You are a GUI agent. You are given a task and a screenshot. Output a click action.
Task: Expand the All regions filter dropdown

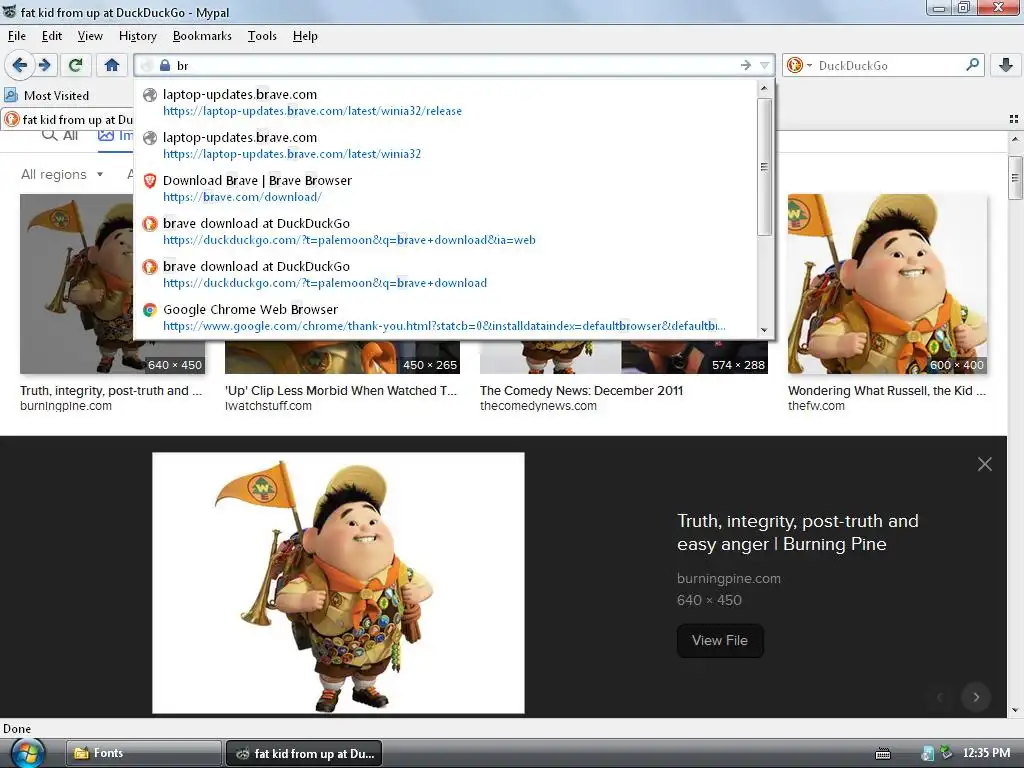62,174
